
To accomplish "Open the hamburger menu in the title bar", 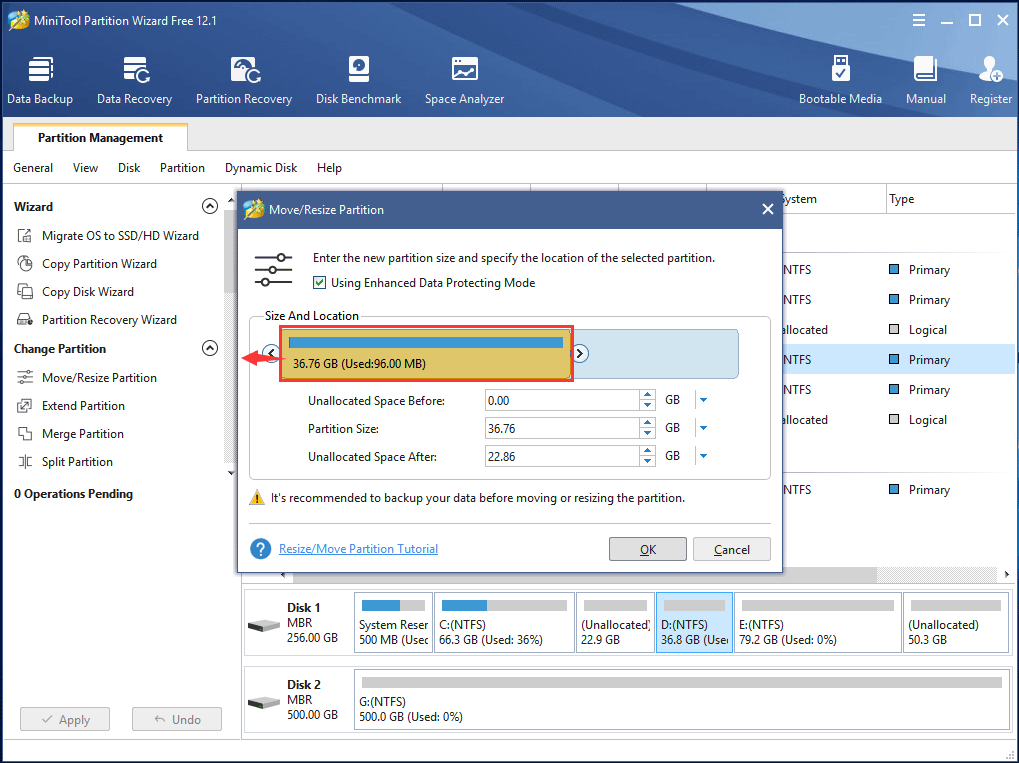I will [918, 21].
